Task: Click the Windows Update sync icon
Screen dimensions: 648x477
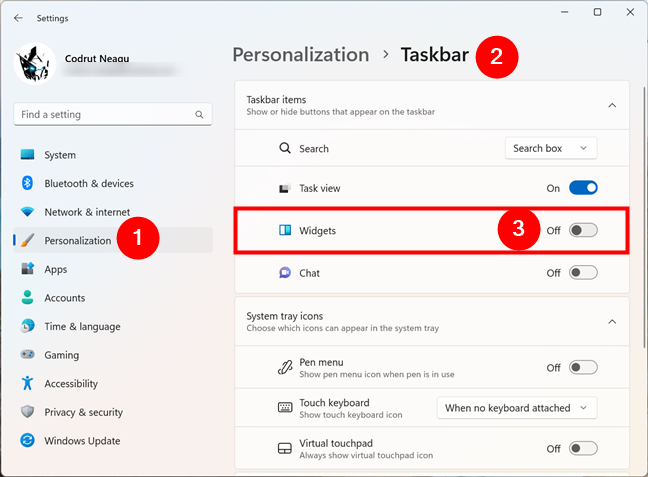Action: coord(28,440)
